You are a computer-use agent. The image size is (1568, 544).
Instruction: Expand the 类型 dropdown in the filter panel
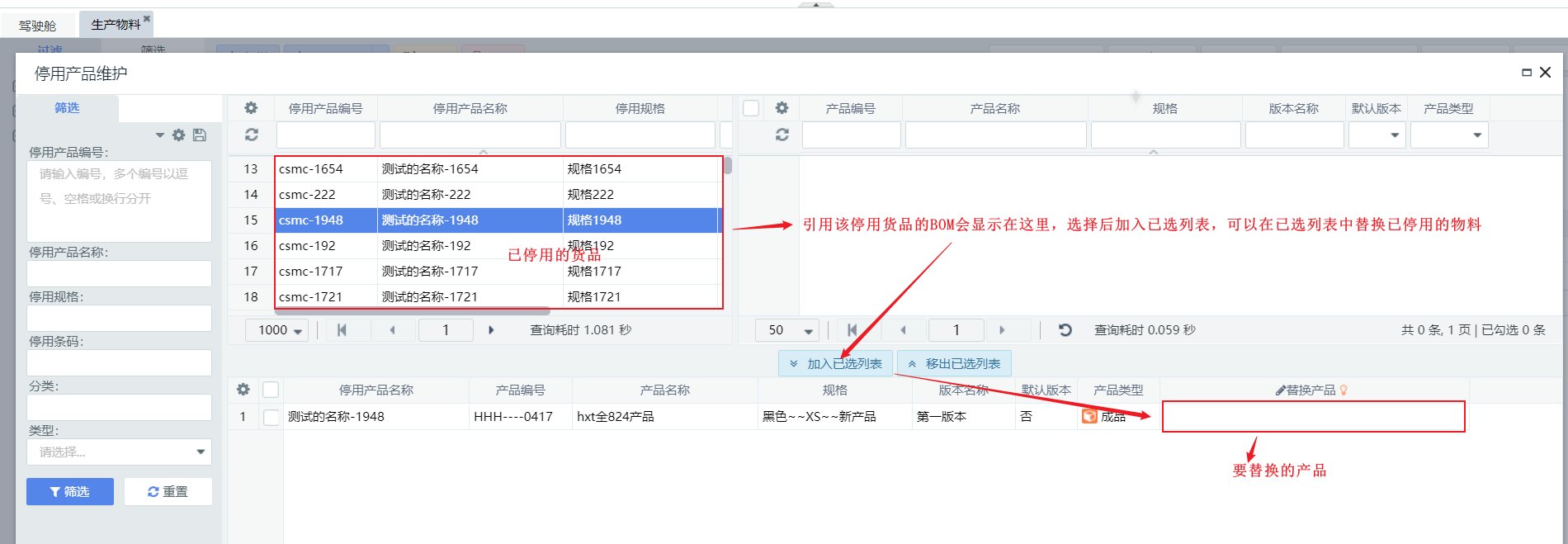201,452
